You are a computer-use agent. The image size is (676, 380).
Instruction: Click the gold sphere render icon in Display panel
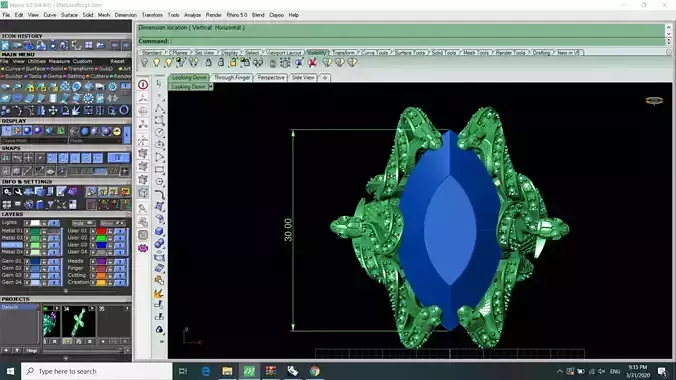[x=117, y=131]
